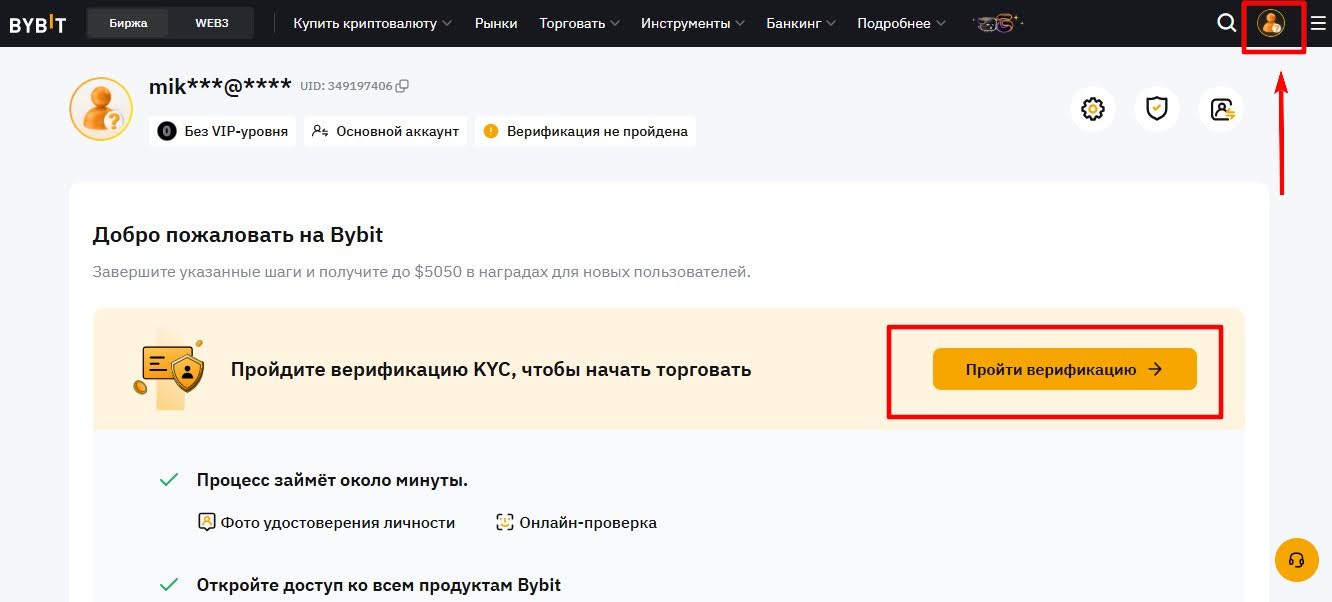Open the Рынки menu item
The height and width of the screenshot is (602, 1332).
coord(496,23)
